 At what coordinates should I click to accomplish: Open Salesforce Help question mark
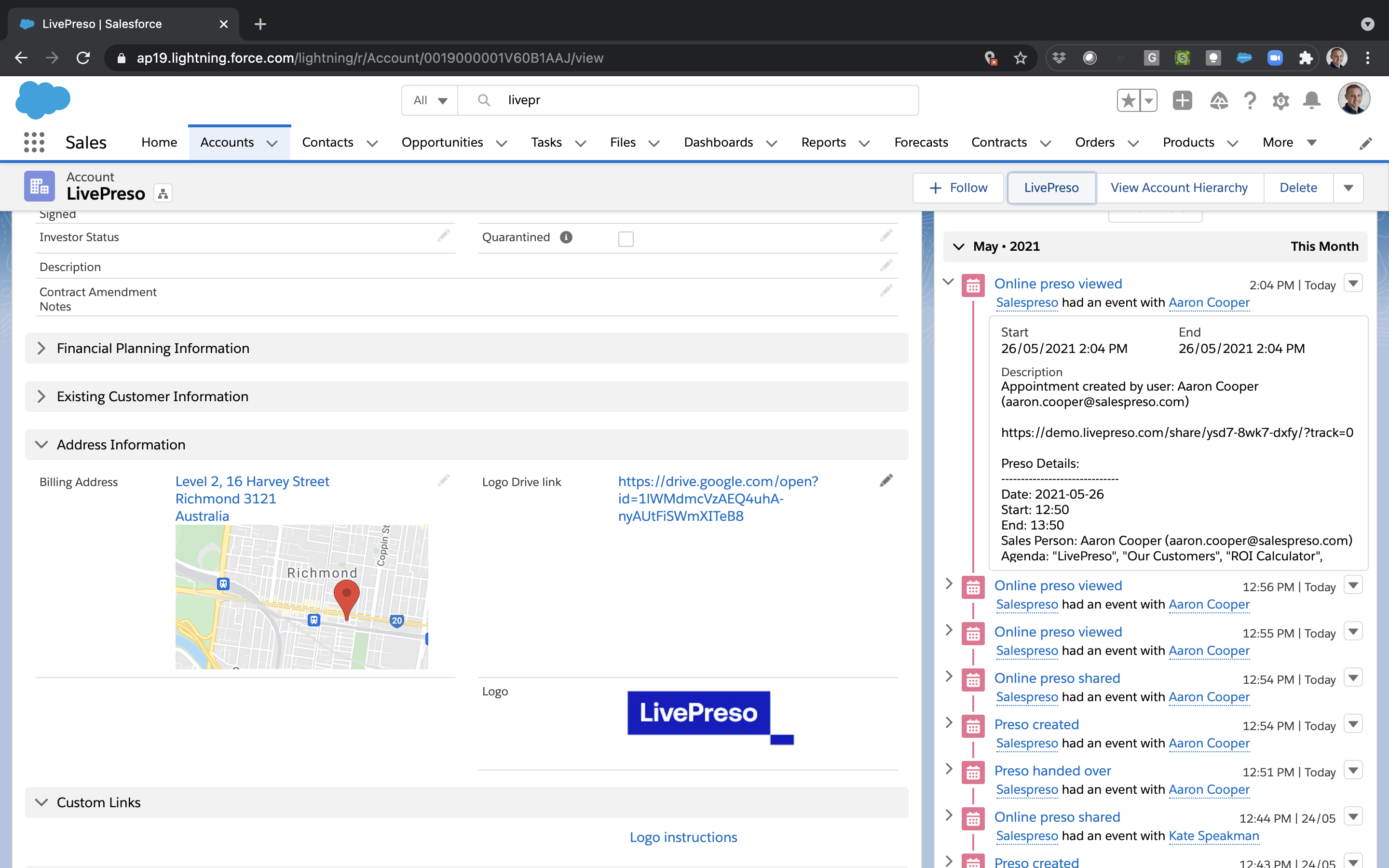click(1250, 100)
